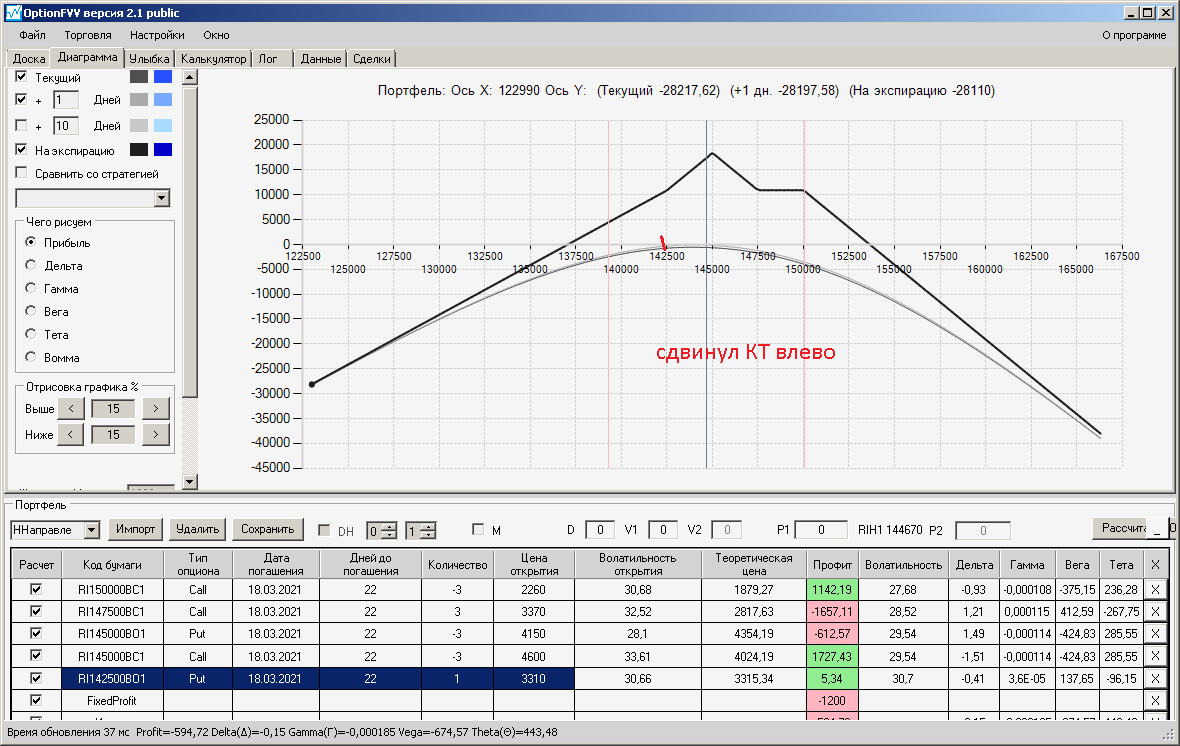Decrease the Выше percentage with left arrow
Image resolution: width=1180 pixels, height=746 pixels.
click(x=71, y=409)
